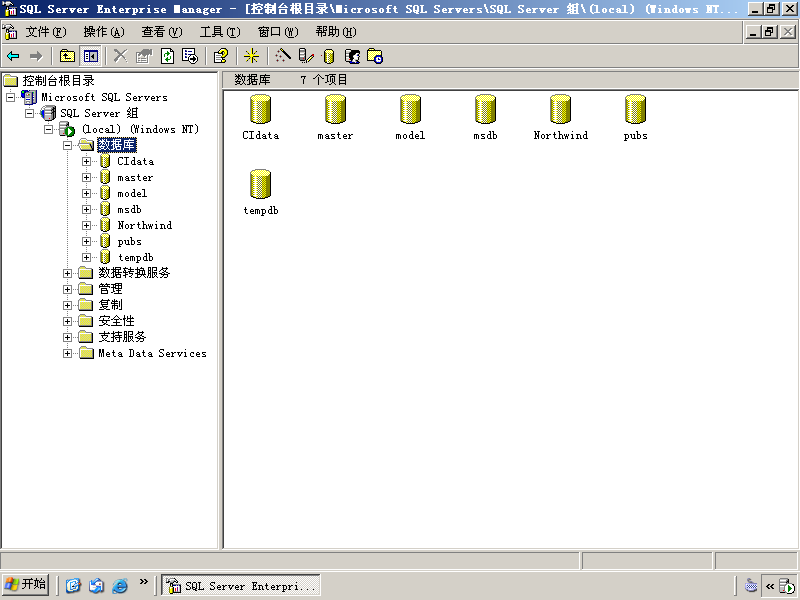Open the 操作(A) menu
This screenshot has height=600, width=800.
[104, 32]
